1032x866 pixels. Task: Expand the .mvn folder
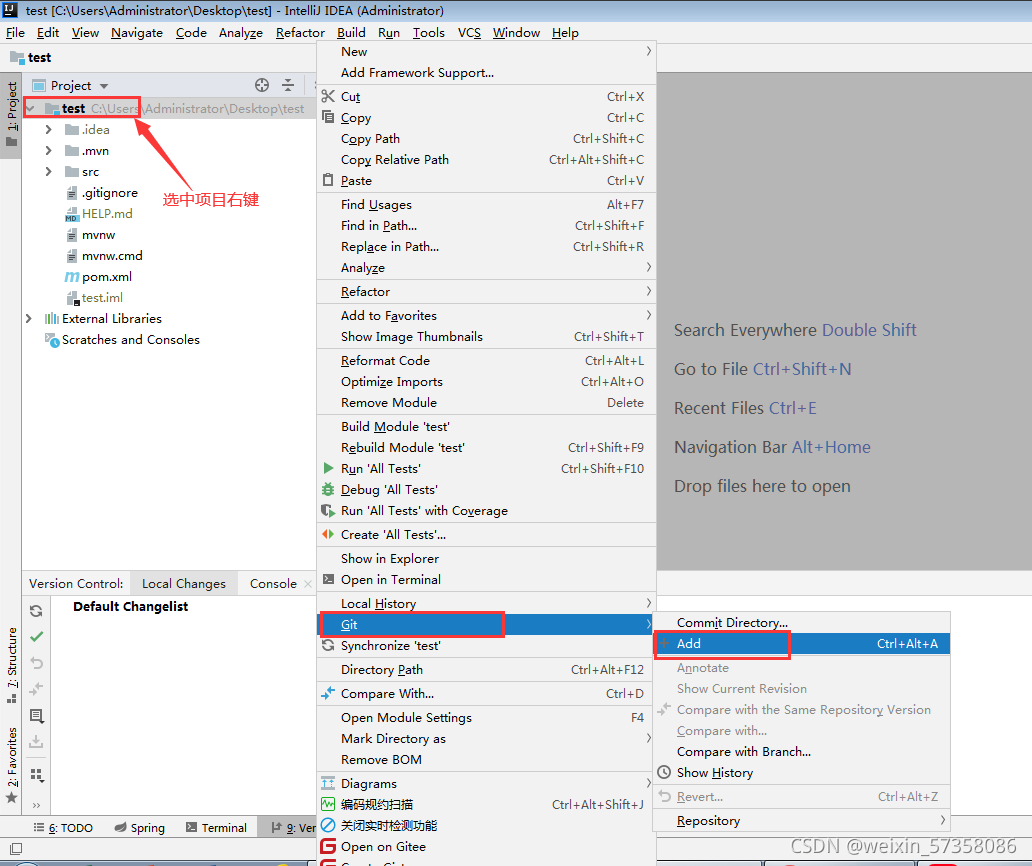[x=48, y=151]
